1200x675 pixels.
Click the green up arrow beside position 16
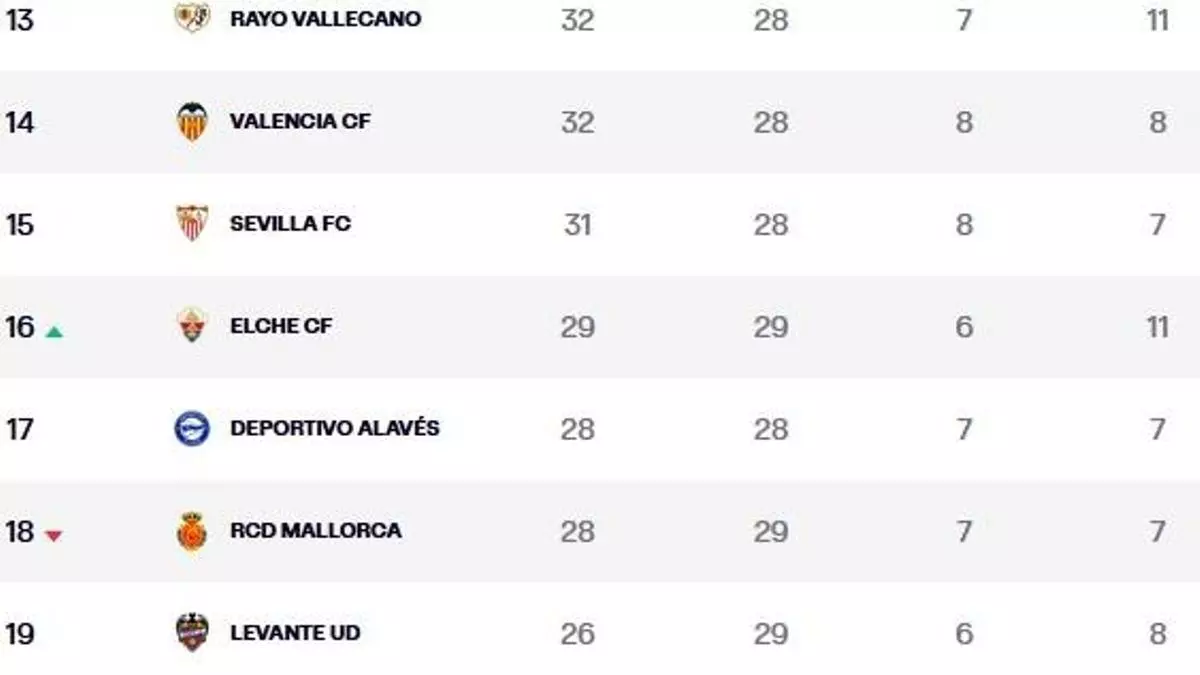[x=54, y=331]
